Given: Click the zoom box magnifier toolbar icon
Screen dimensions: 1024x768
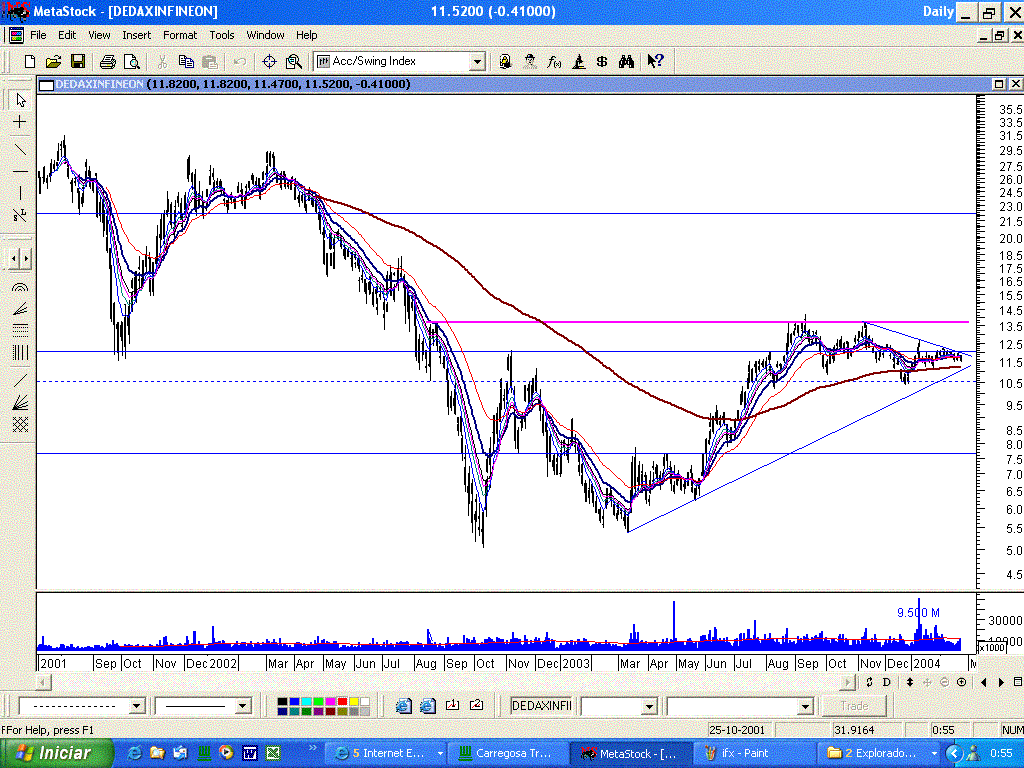Looking at the screenshot, I should click(294, 61).
